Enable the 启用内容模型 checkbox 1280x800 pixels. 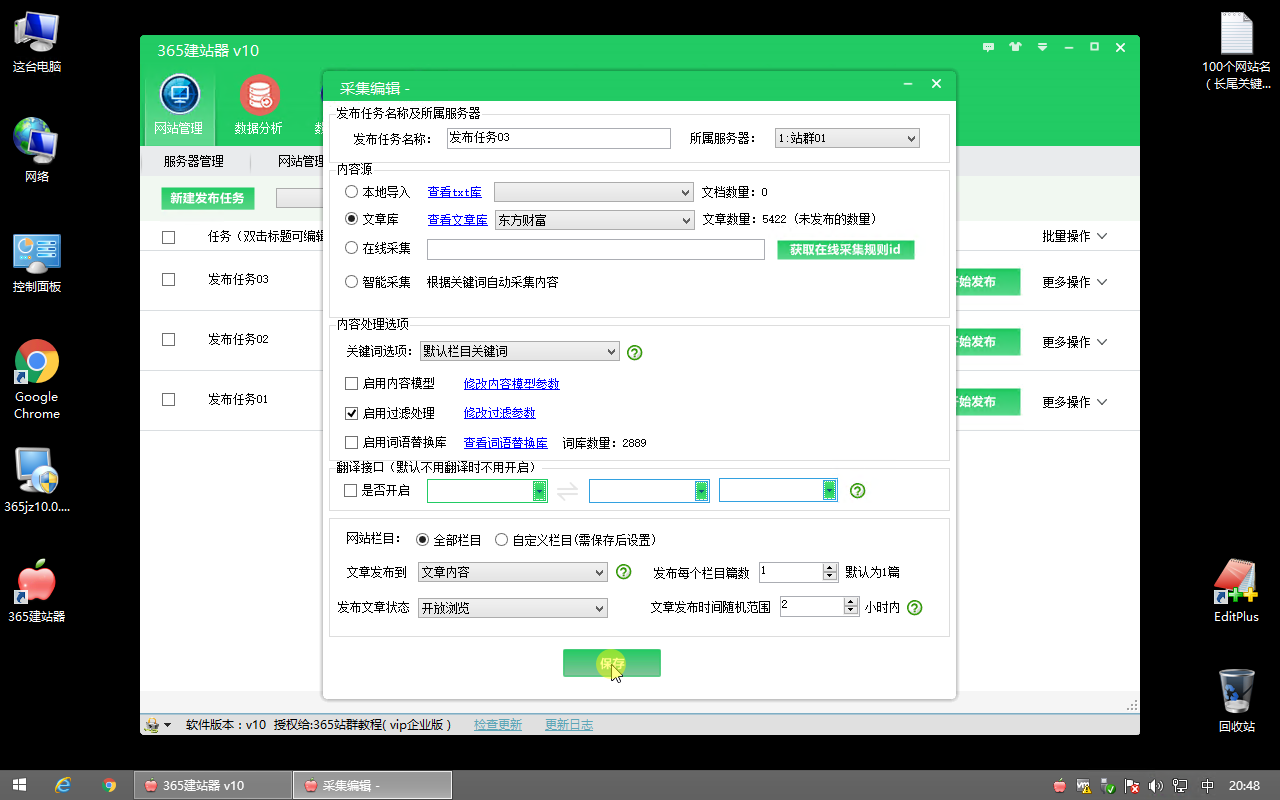click(351, 384)
